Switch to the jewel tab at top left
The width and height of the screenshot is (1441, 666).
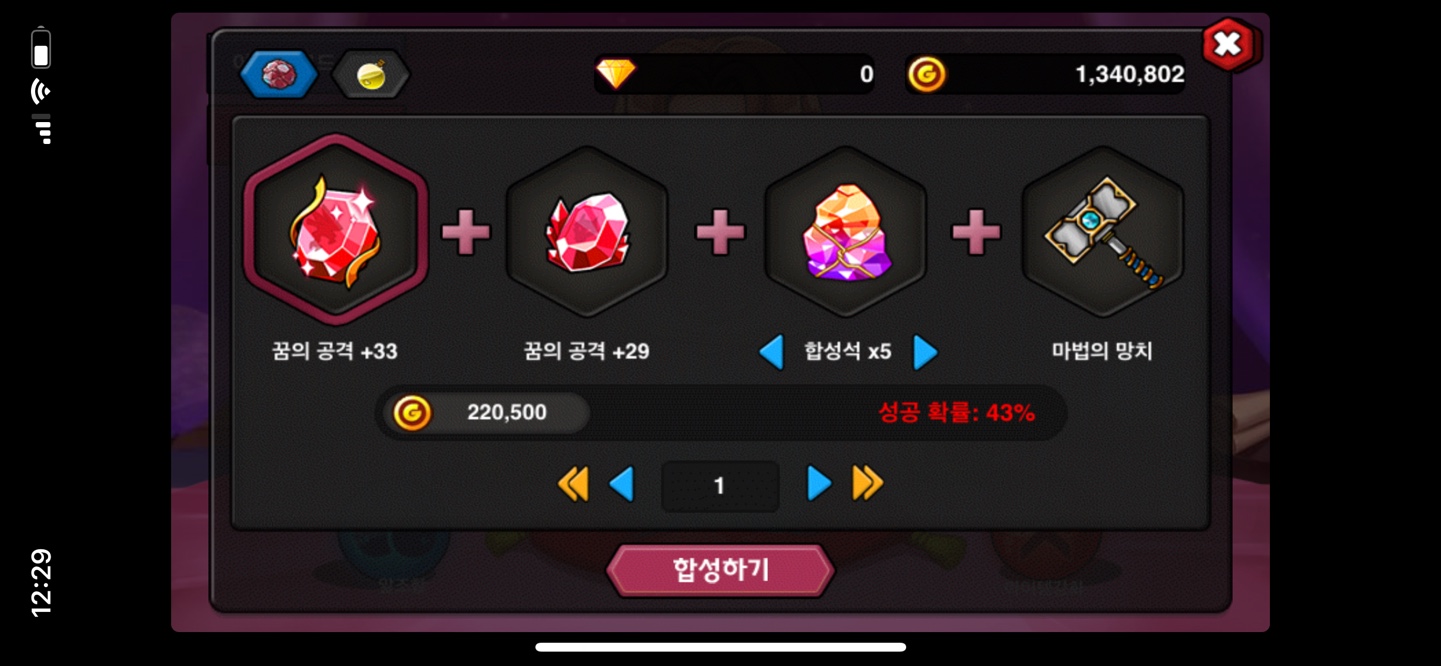pyautogui.click(x=279, y=74)
